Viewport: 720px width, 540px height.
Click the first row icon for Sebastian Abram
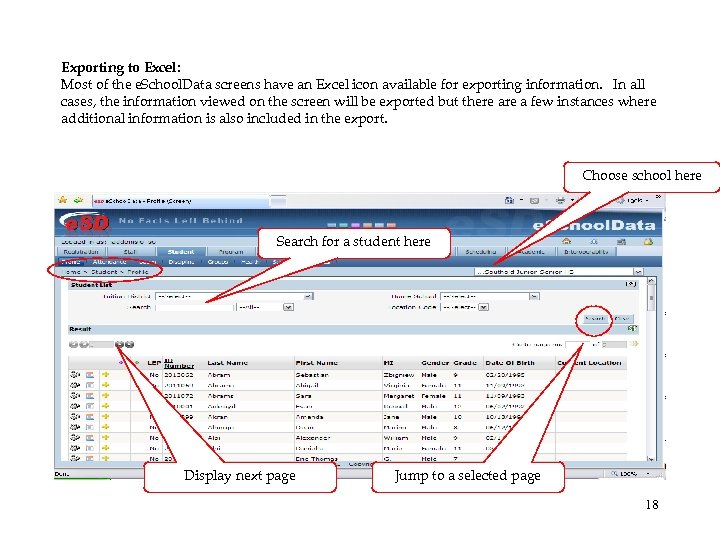pos(75,375)
